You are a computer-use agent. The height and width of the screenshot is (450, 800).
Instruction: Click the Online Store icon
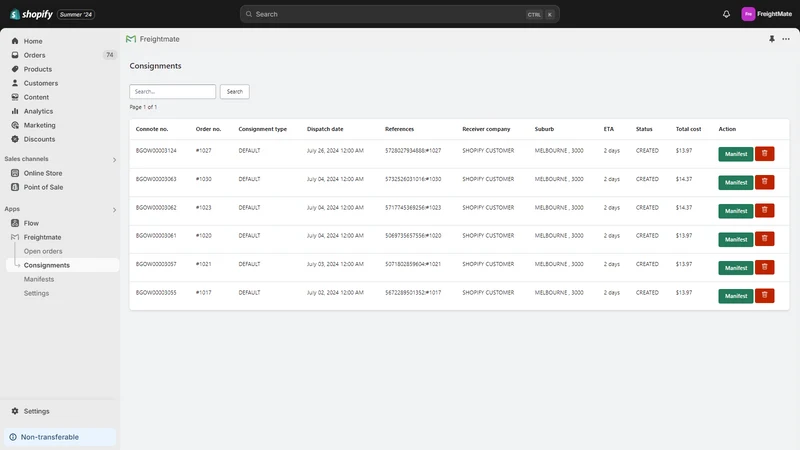click(15, 173)
